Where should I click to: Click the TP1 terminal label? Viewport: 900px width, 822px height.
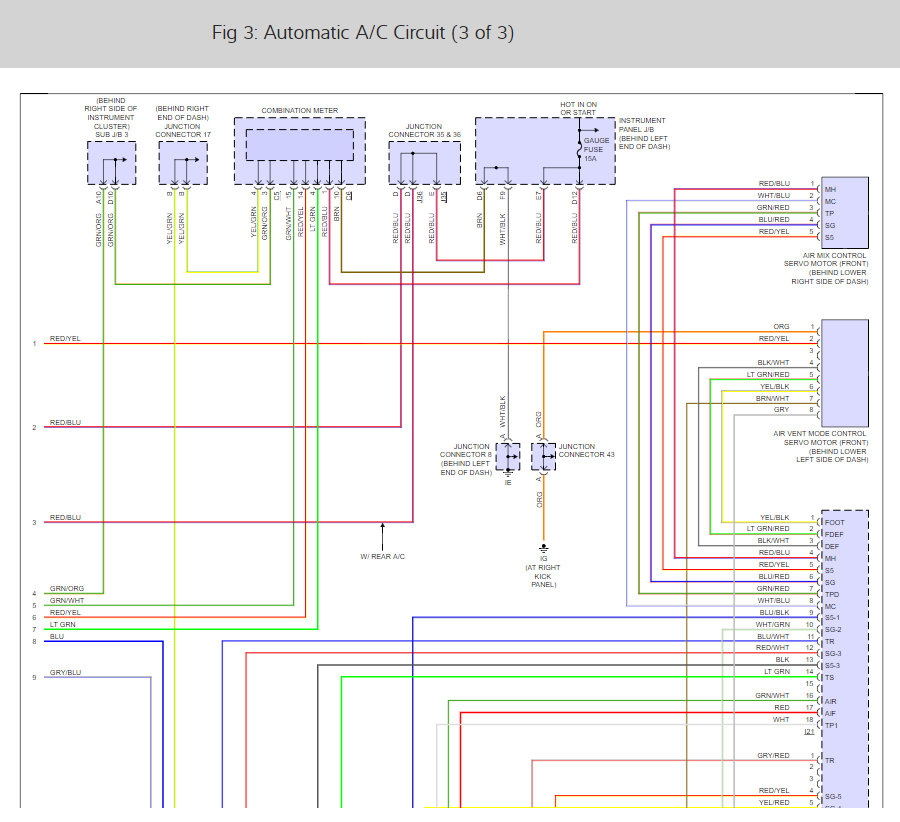click(831, 726)
